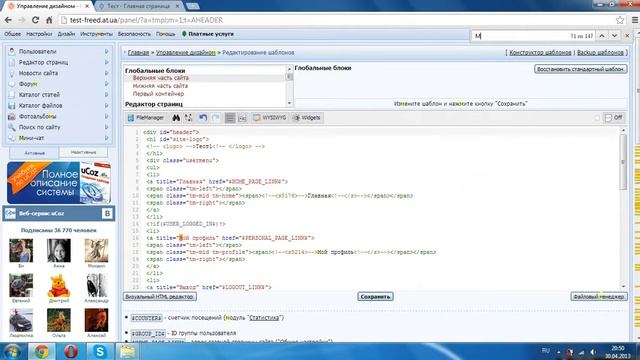Image resolution: width=640 pixels, height=360 pixels.
Task: Click the Поиск по сайту magnifier icon
Action: click(x=11, y=127)
